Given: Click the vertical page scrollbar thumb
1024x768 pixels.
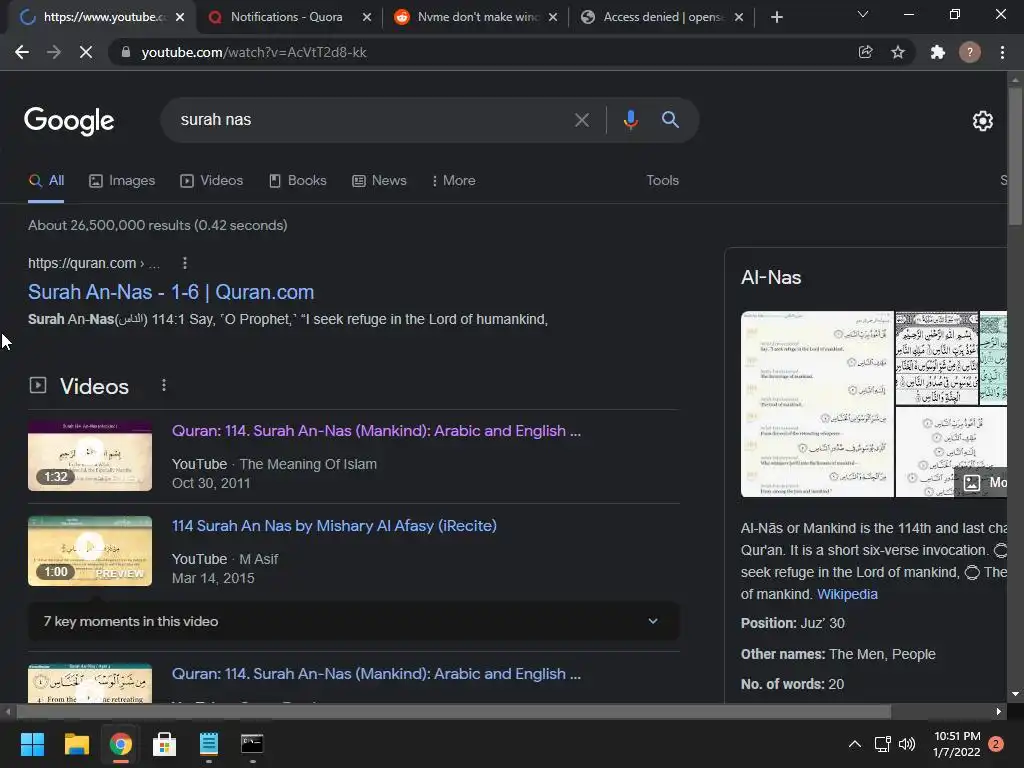Looking at the screenshot, I should [1015, 155].
